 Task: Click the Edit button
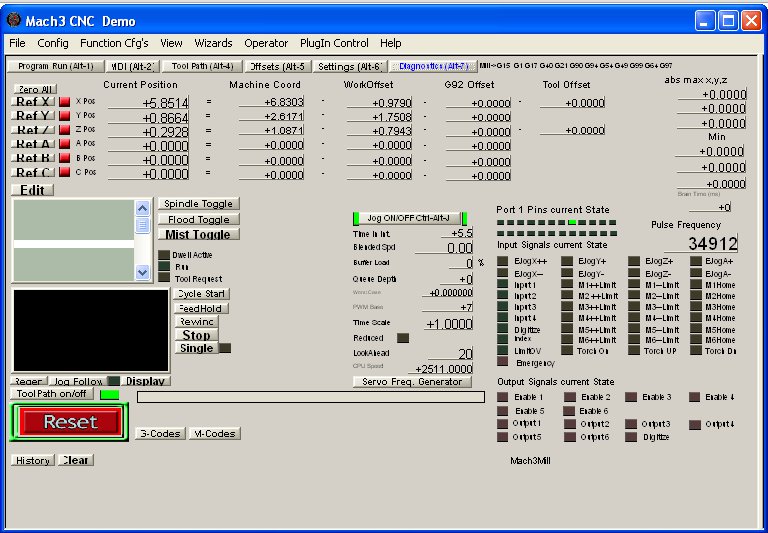coord(32,190)
